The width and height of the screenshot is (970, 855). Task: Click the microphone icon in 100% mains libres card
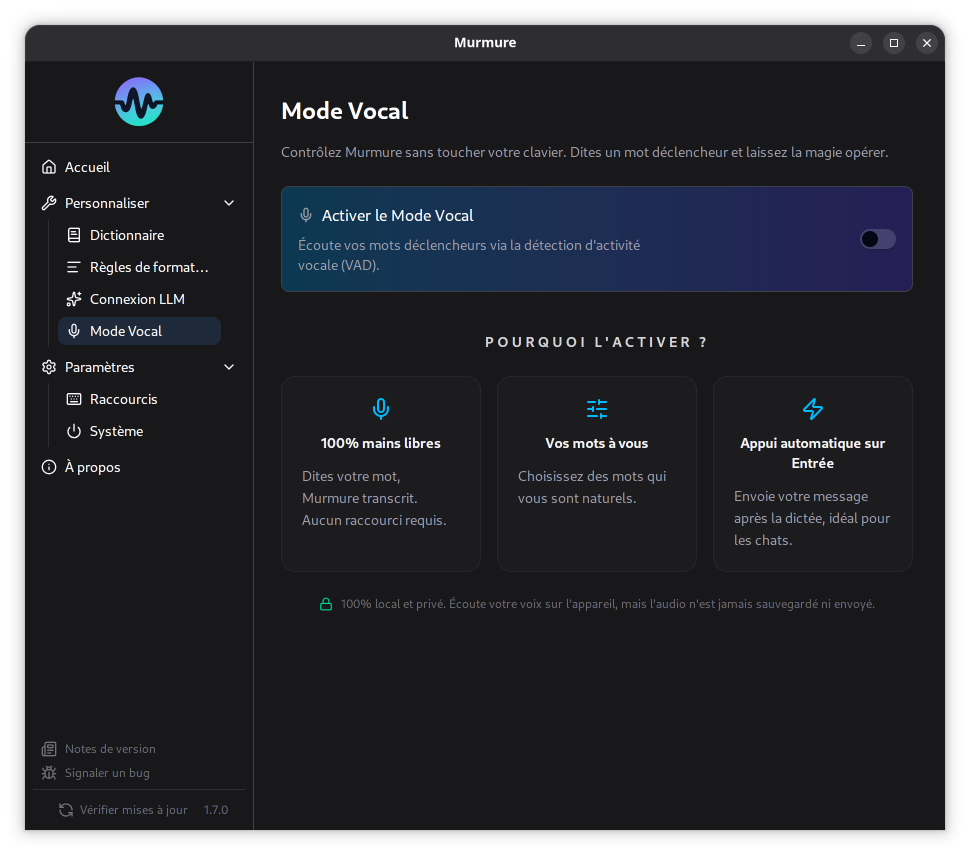381,408
